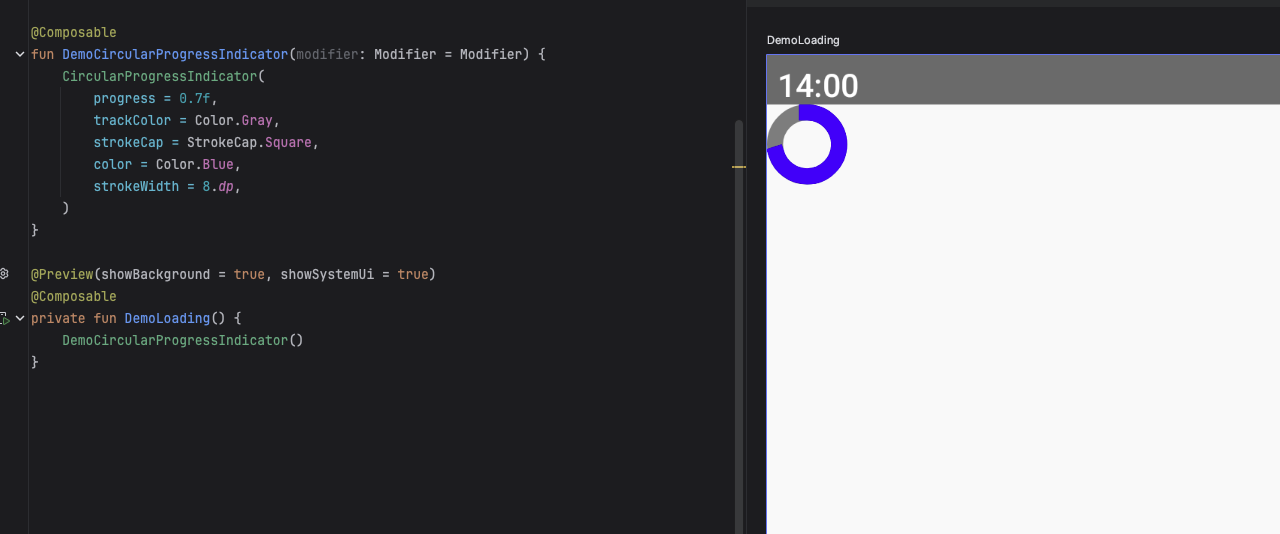This screenshot has height=534, width=1280.
Task: Click the @Preview annotation in code
Action: [x=62, y=274]
